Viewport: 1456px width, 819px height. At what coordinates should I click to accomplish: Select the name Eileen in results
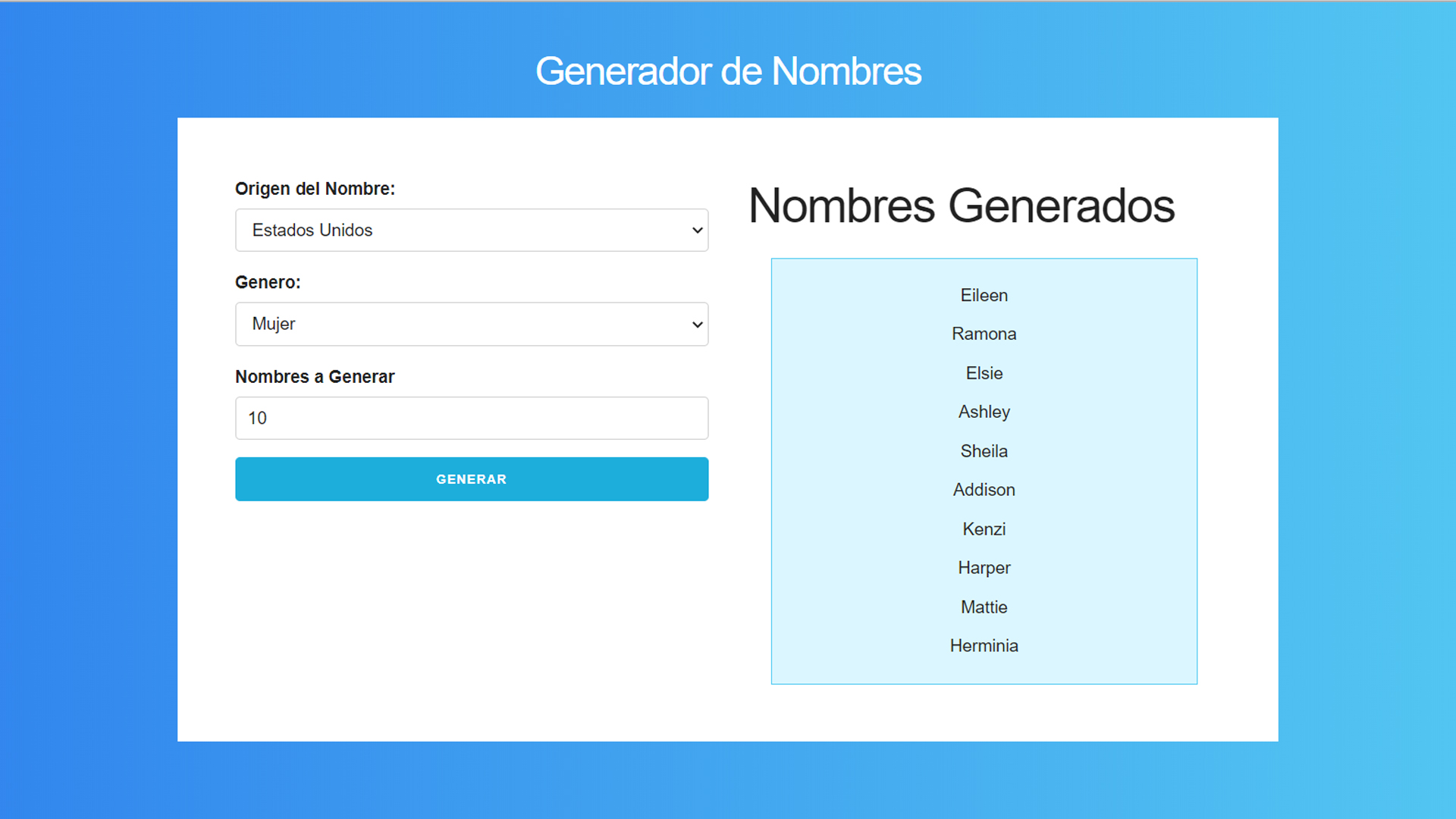pyautogui.click(x=984, y=295)
